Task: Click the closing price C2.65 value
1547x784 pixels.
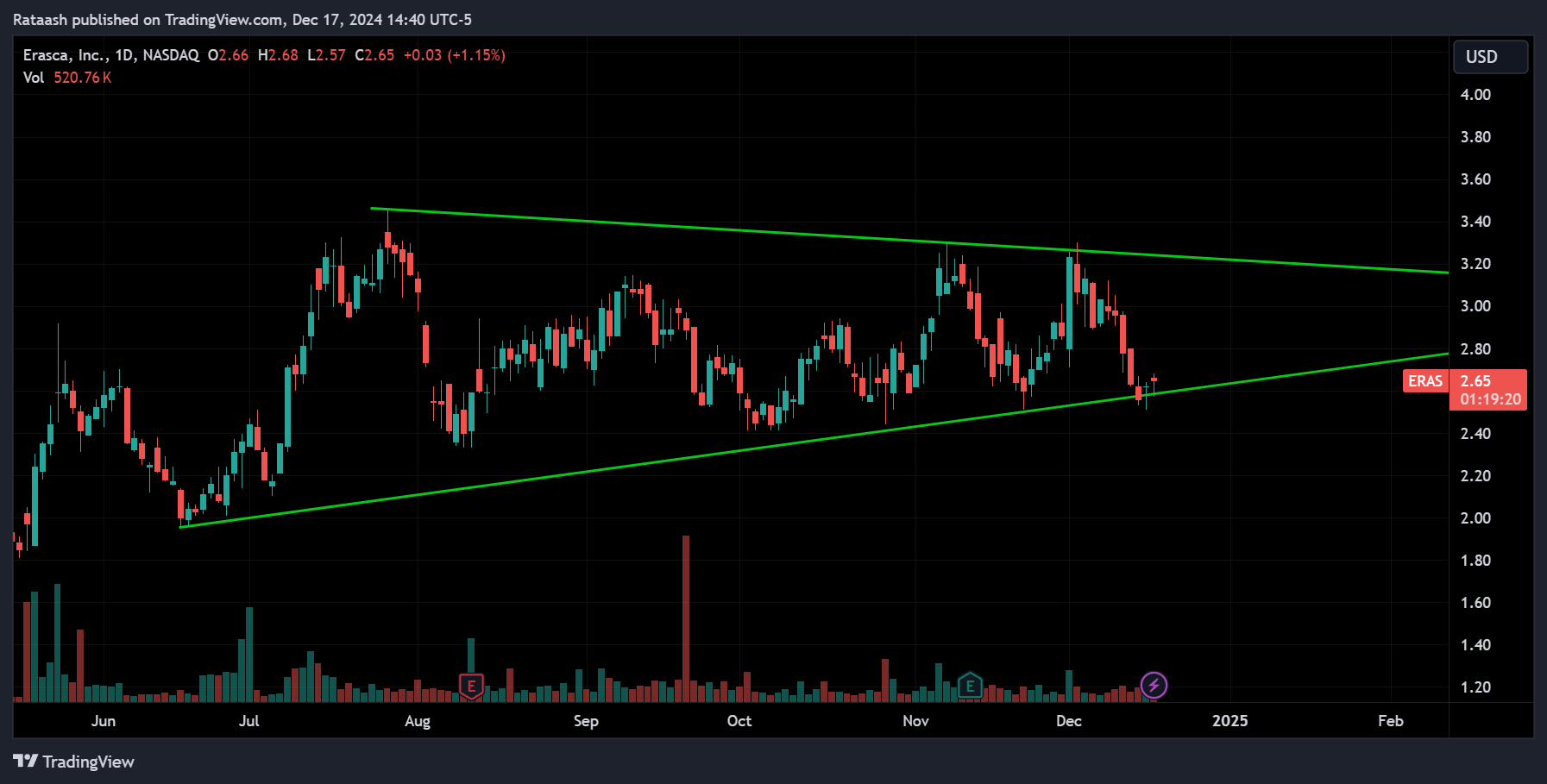Action: click(374, 55)
